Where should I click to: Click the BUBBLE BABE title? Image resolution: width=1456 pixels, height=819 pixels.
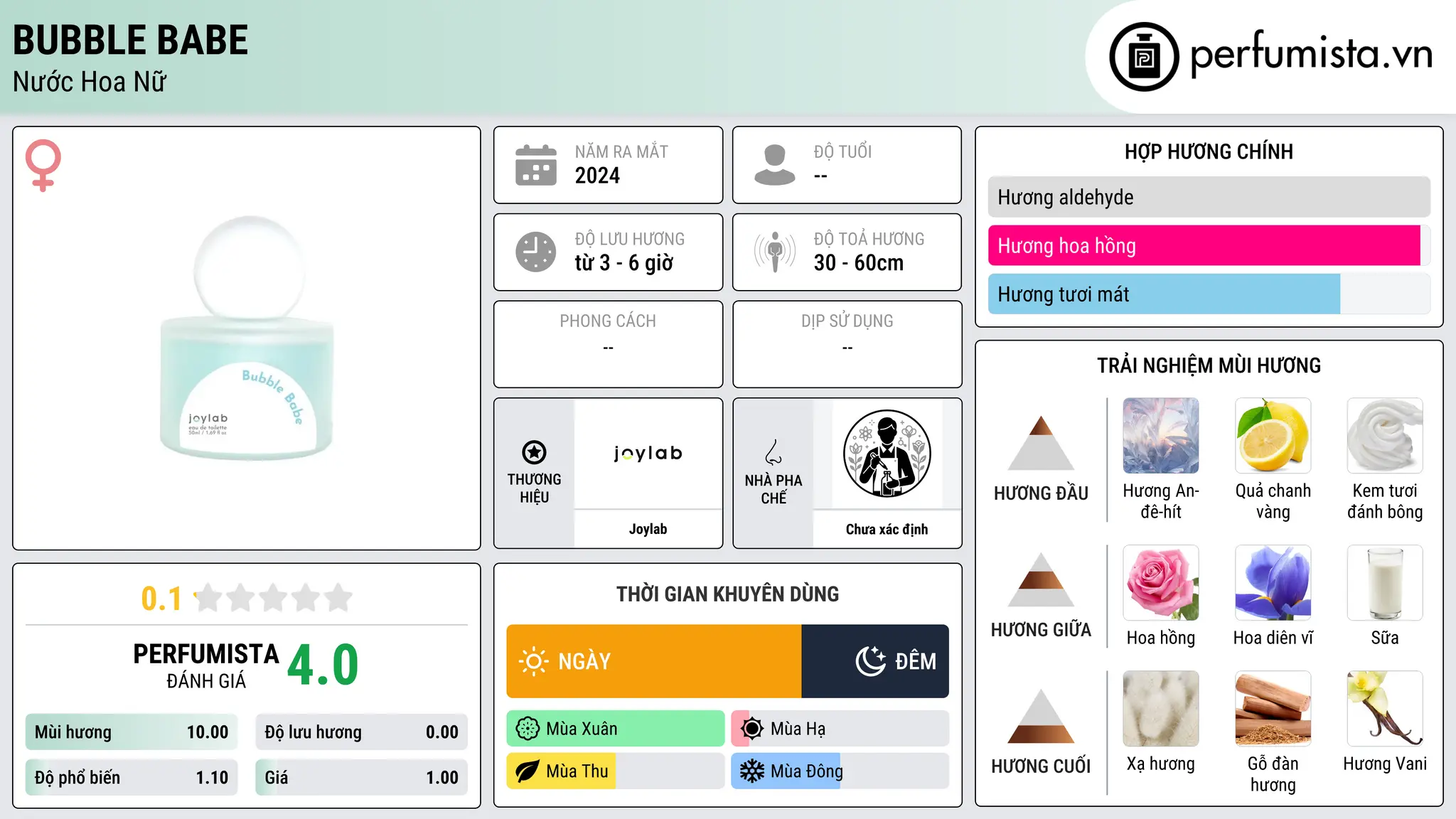(x=131, y=40)
